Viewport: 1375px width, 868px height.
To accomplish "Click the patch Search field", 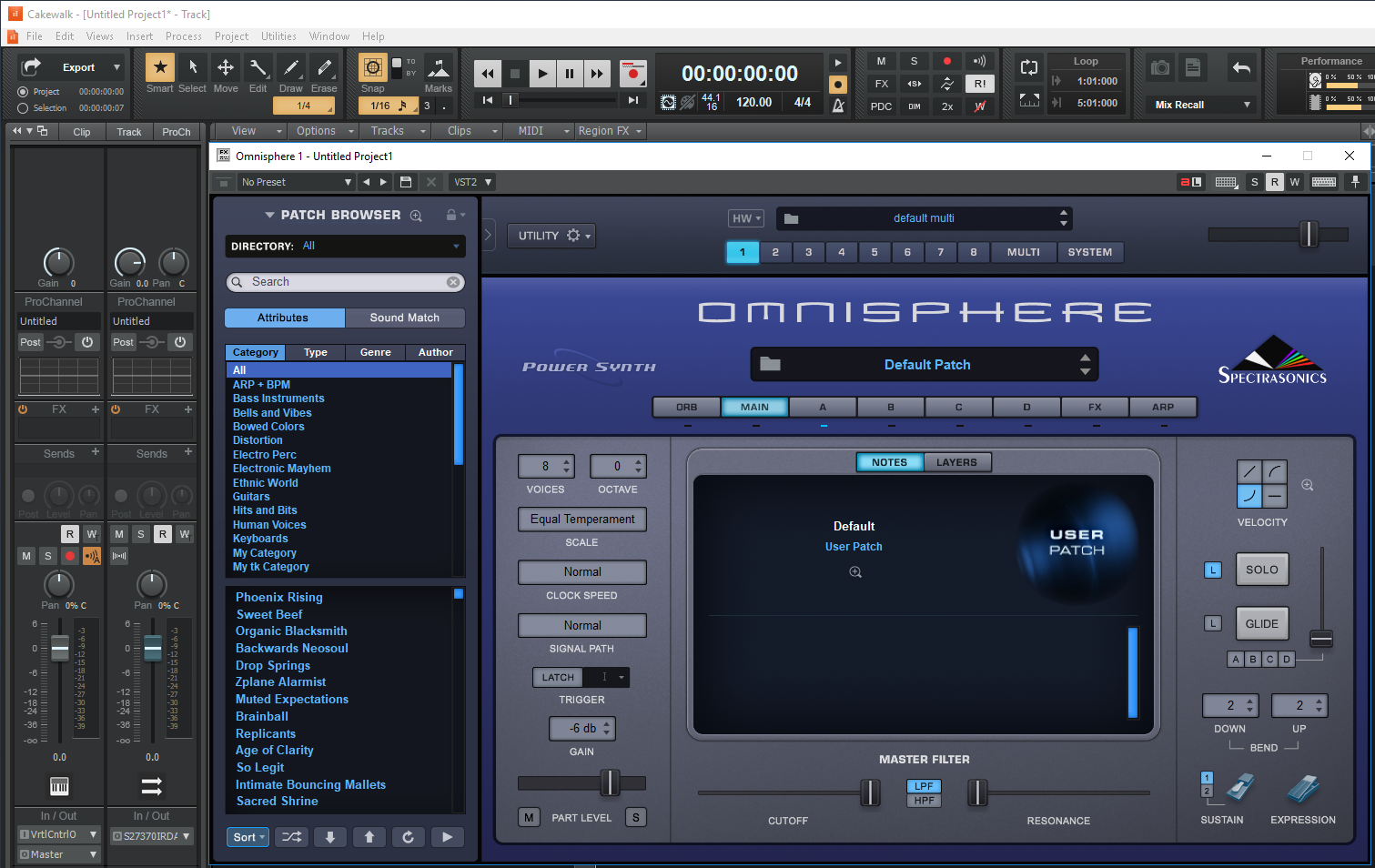I will 346,282.
